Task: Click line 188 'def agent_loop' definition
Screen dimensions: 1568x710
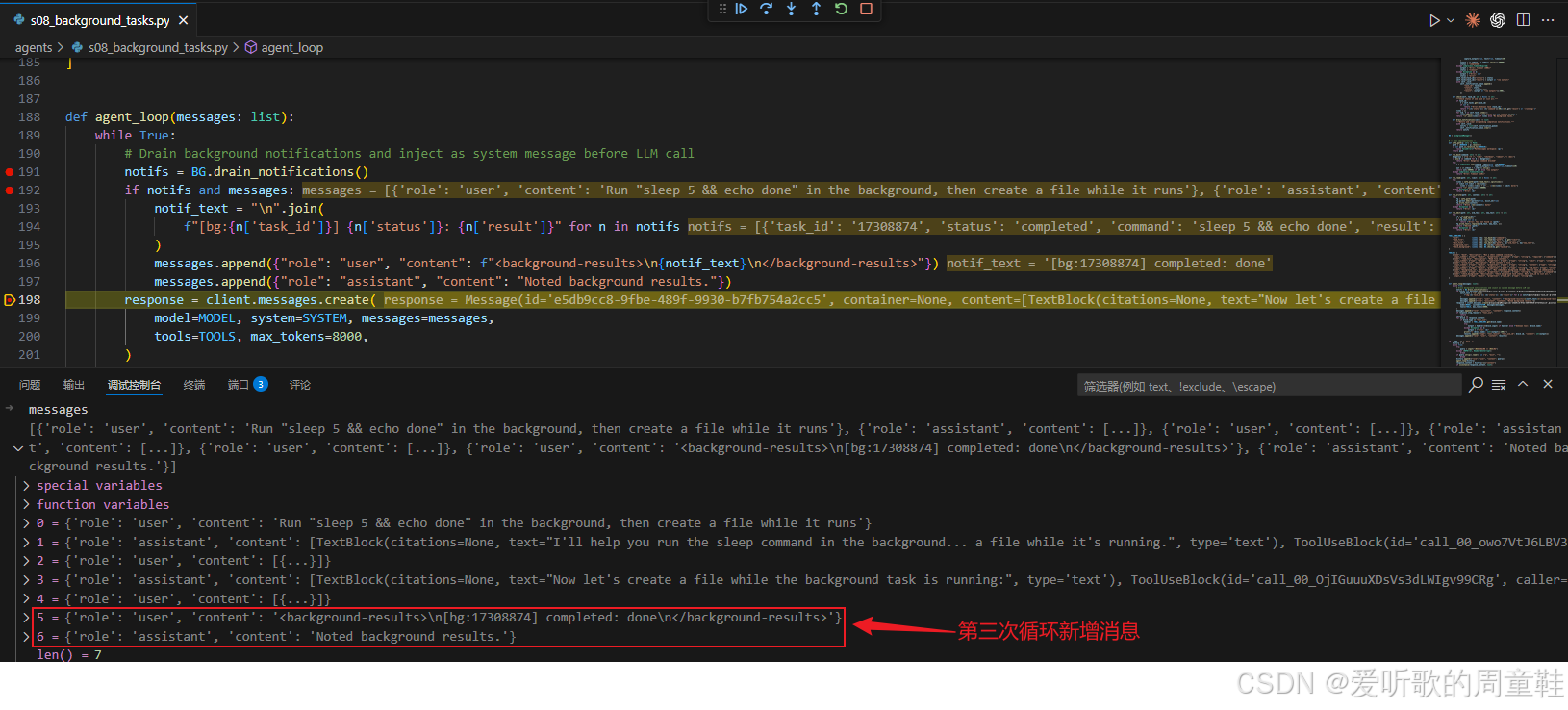Action: (x=179, y=117)
